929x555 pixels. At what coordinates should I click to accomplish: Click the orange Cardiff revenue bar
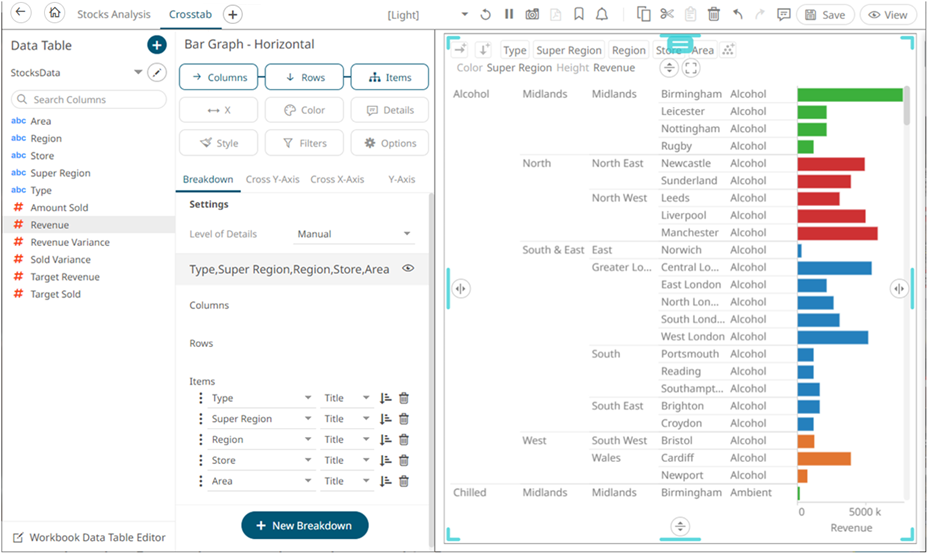[824, 458]
